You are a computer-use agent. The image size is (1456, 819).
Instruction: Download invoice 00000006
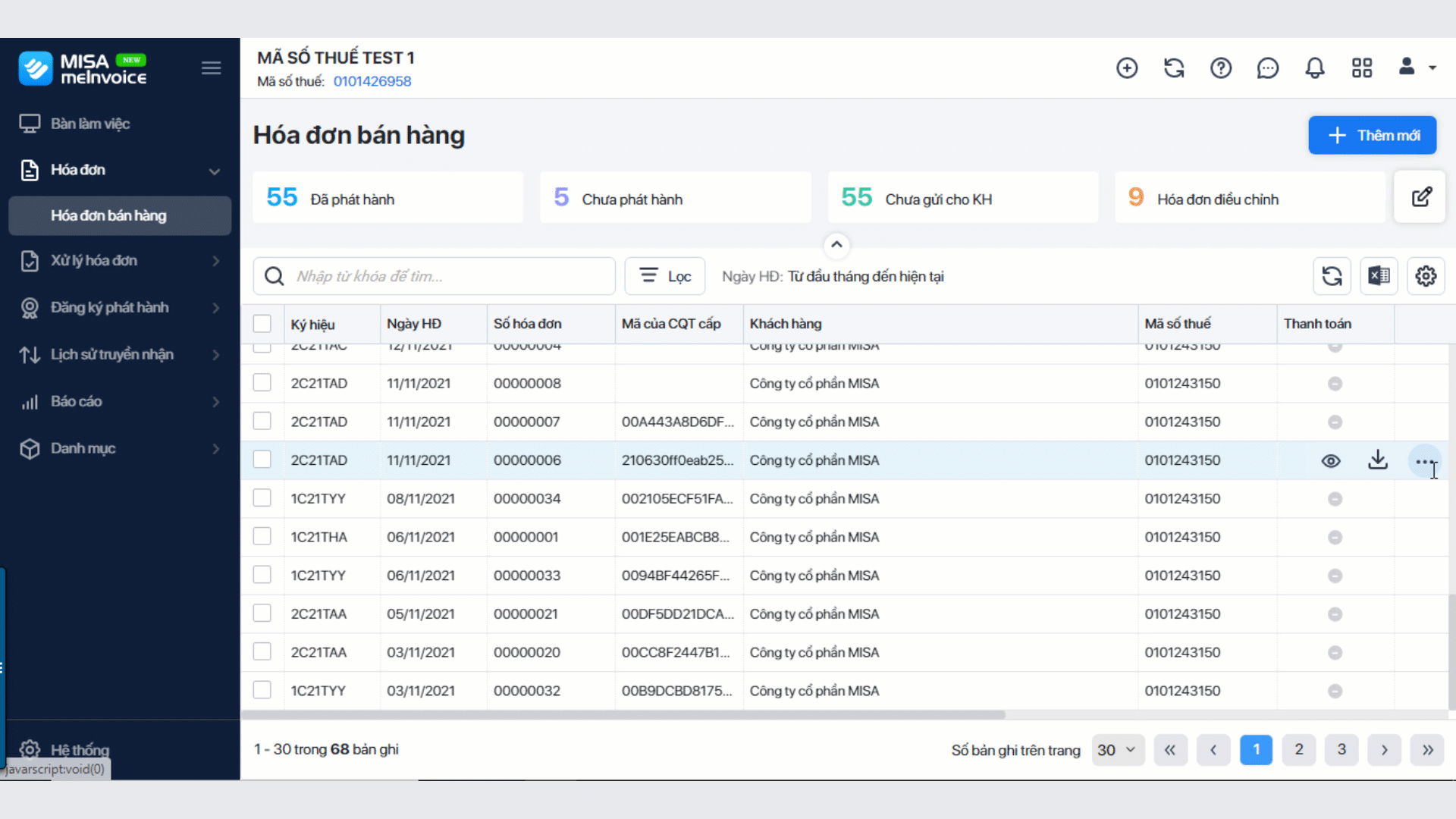pyautogui.click(x=1378, y=460)
